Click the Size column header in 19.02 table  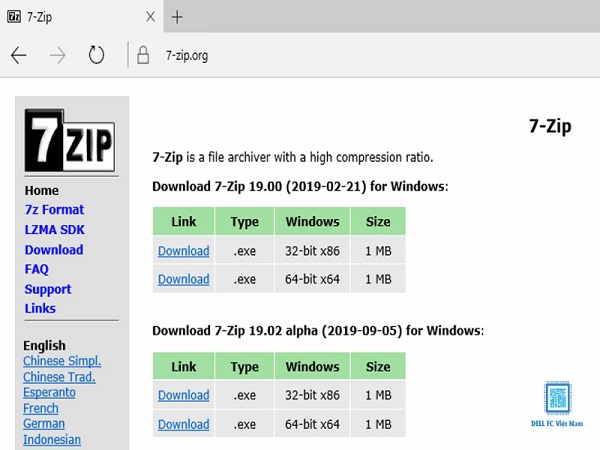(378, 367)
